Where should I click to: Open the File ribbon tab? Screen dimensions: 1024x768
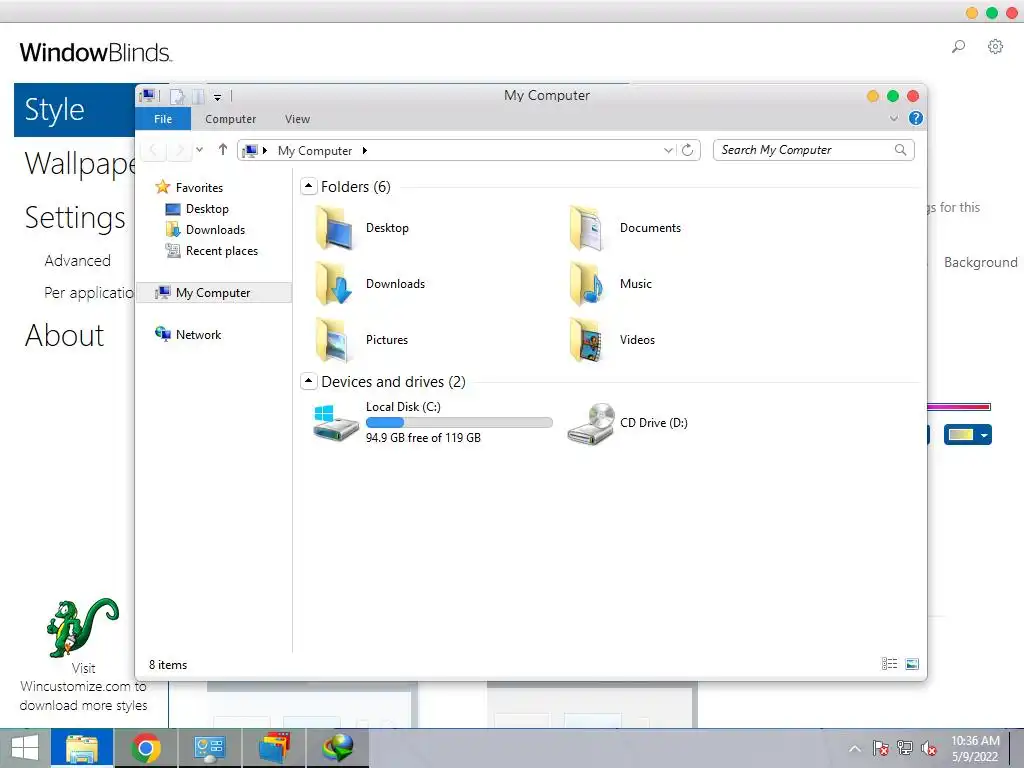(163, 119)
